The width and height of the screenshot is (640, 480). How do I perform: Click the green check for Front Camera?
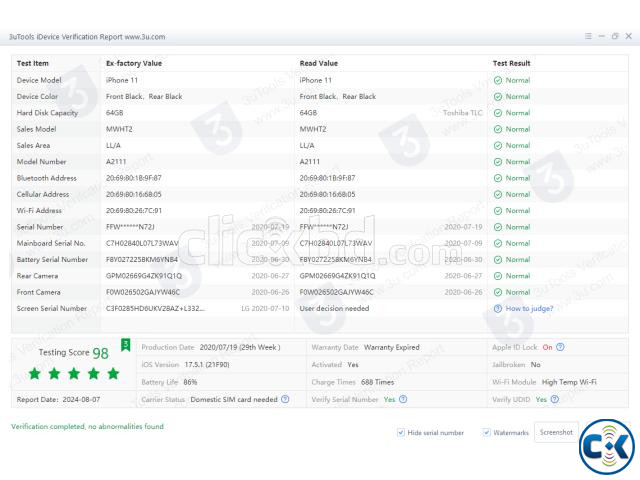(498, 293)
